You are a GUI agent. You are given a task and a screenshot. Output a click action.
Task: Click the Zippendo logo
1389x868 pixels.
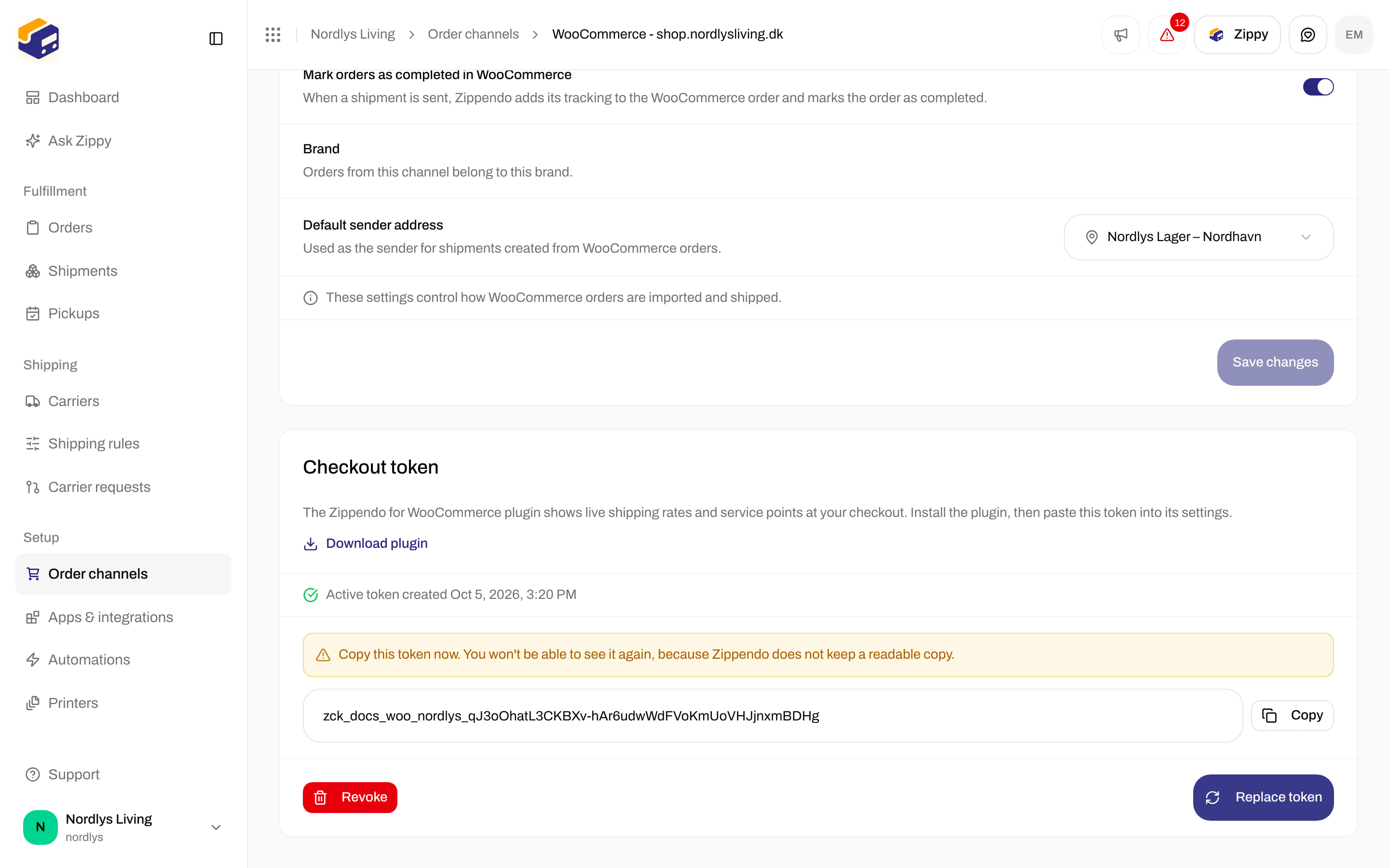click(x=39, y=39)
